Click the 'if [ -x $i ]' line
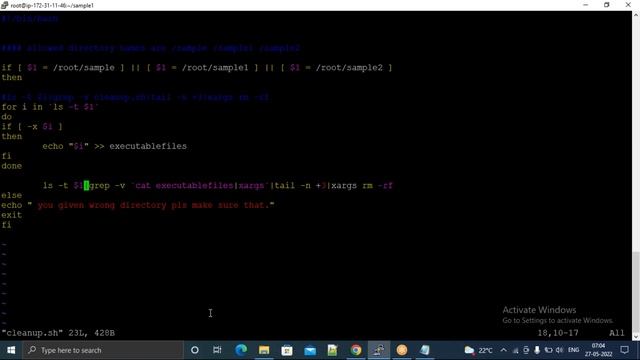 tap(32, 127)
